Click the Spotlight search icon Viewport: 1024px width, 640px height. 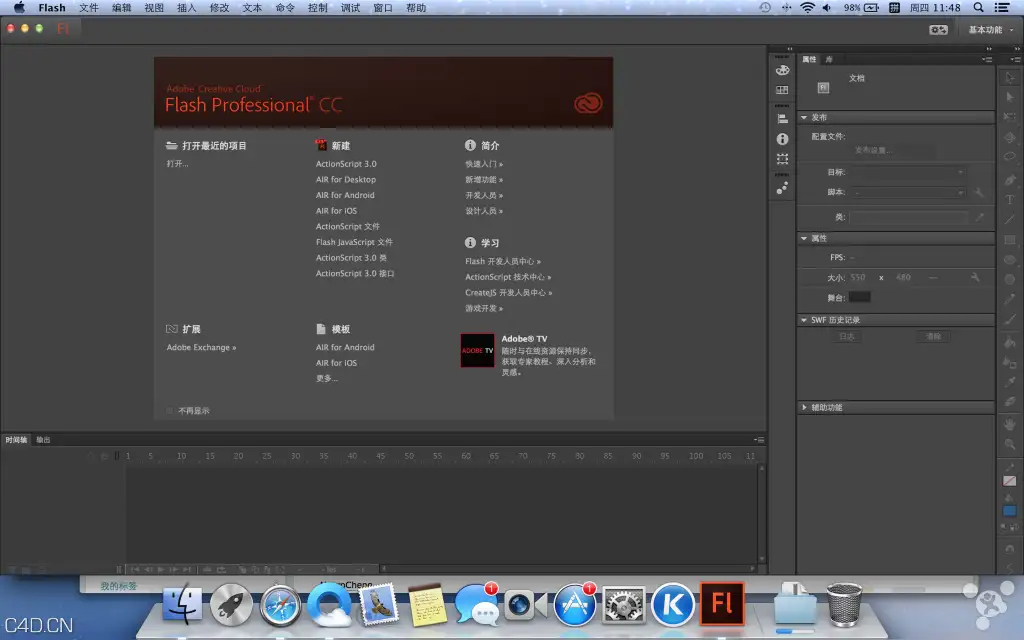[978, 8]
